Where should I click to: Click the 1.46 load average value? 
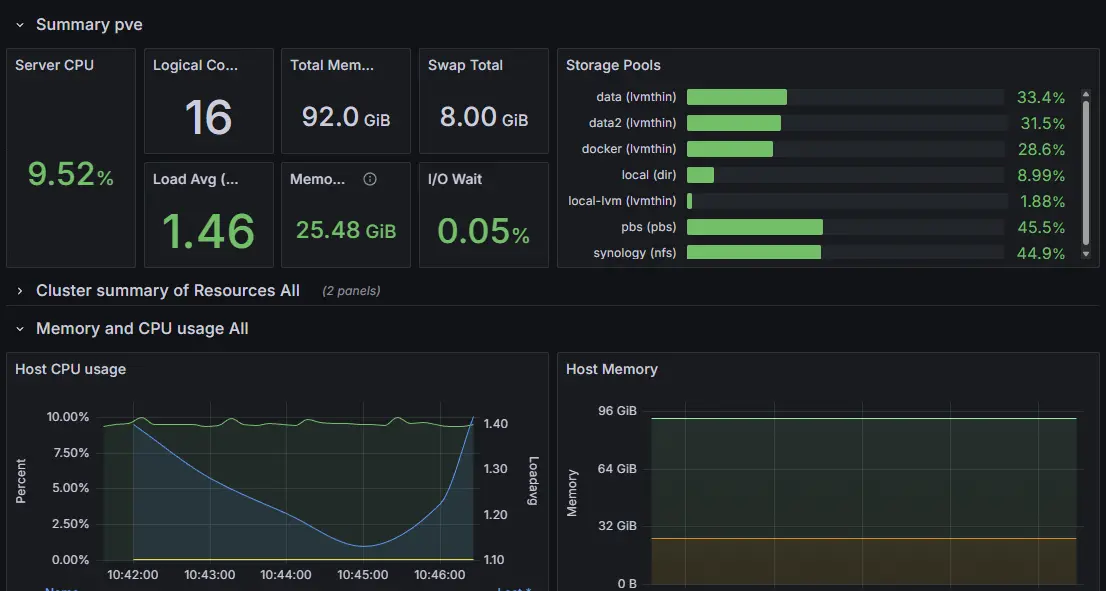coord(208,231)
